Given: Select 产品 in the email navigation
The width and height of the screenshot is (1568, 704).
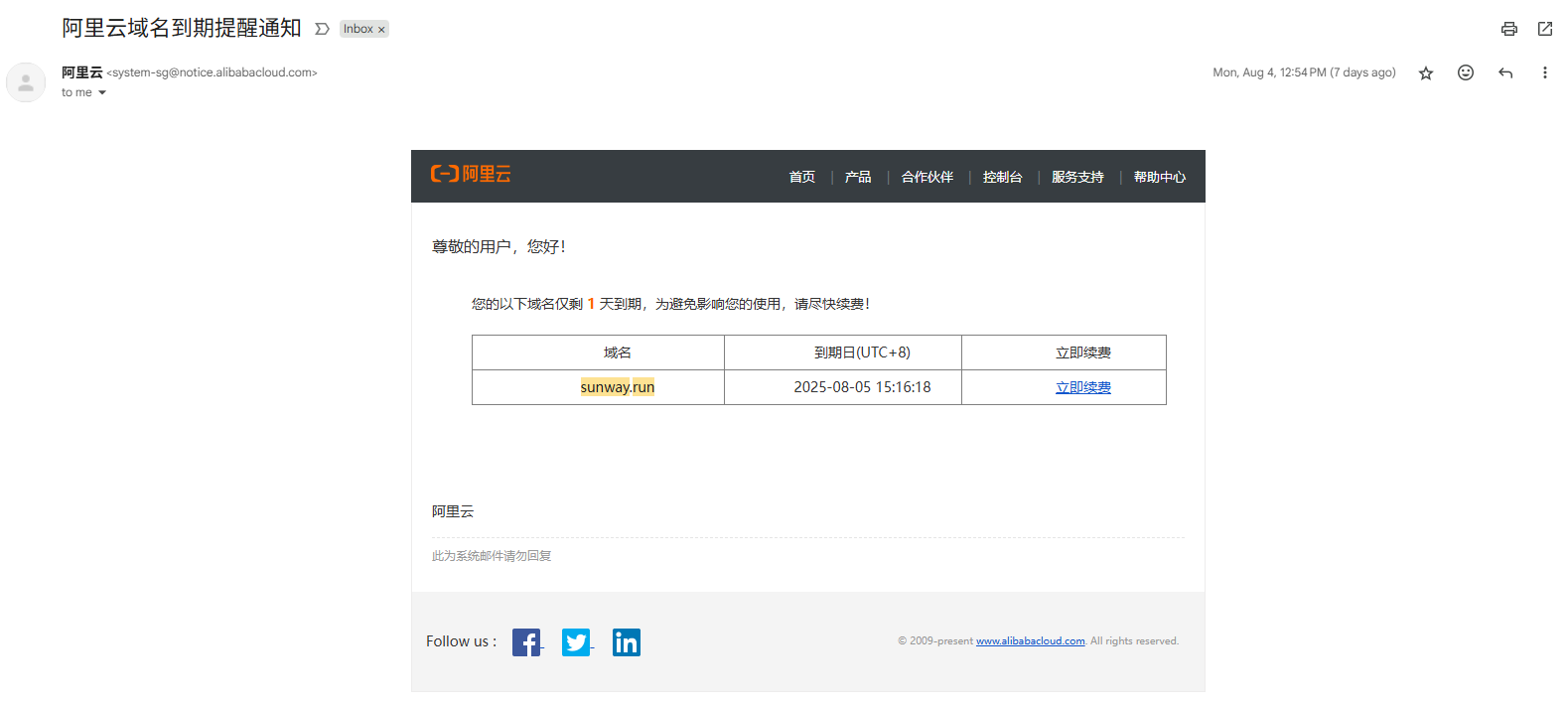Looking at the screenshot, I should pos(857,177).
